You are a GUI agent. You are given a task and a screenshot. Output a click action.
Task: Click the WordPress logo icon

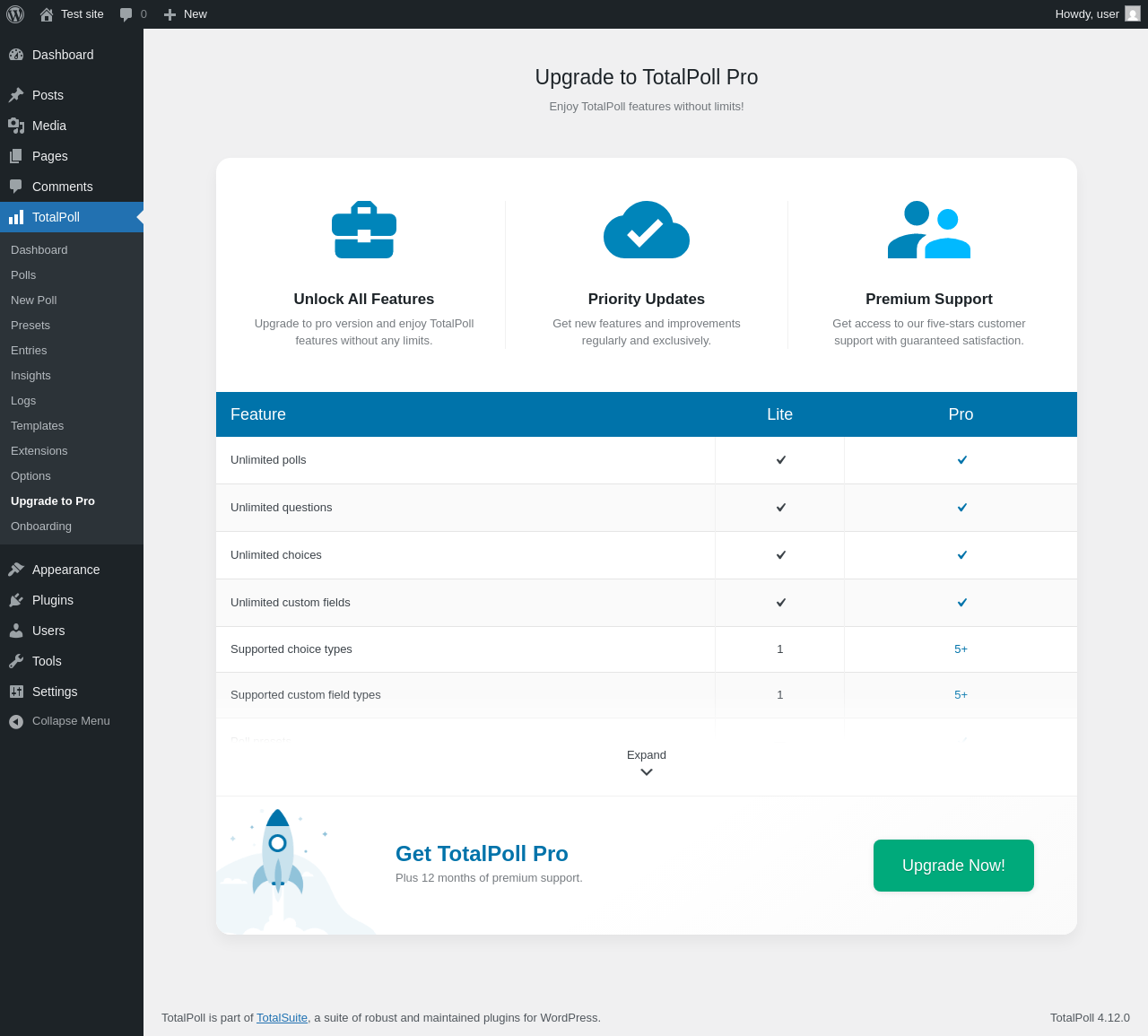click(15, 14)
